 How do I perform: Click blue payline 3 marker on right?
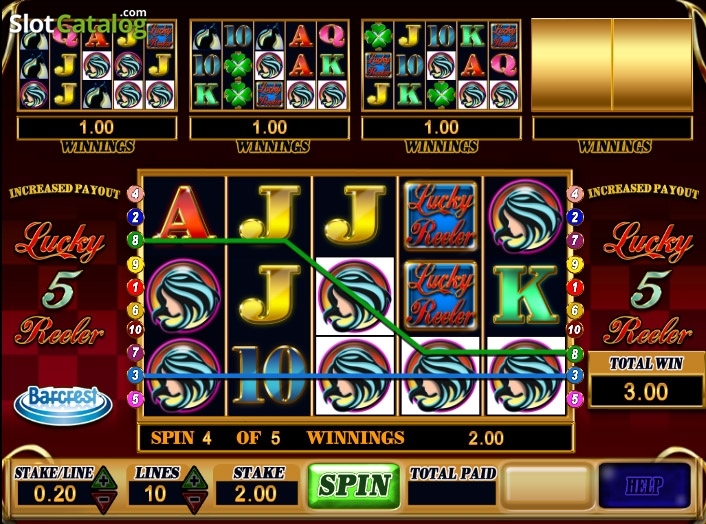(x=575, y=375)
